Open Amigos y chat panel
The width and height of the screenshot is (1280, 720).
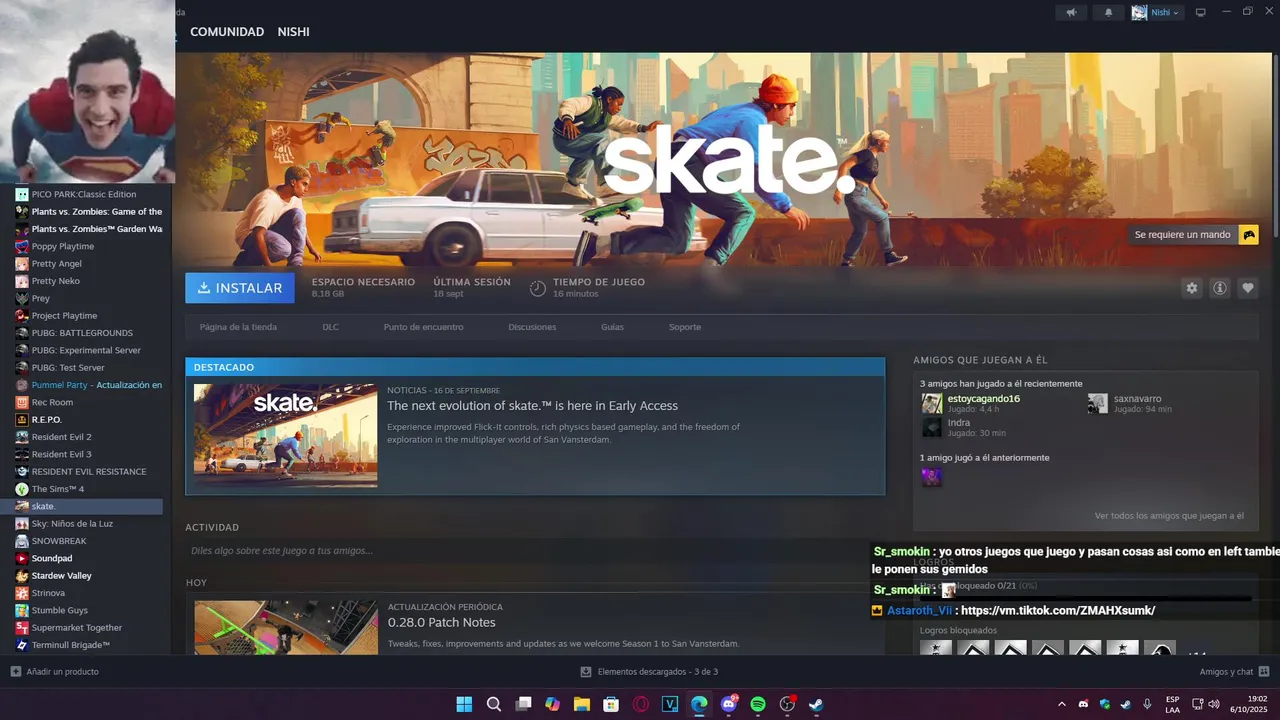(x=1234, y=672)
